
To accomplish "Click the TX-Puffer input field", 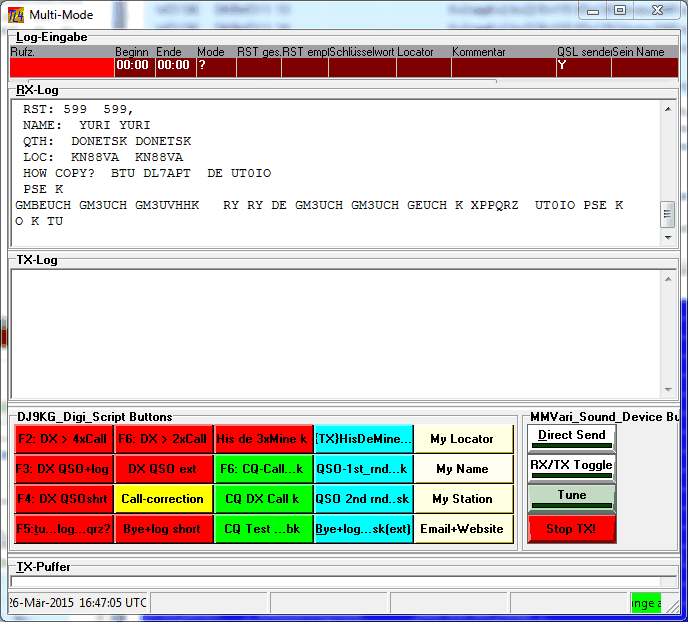I will (336, 582).
